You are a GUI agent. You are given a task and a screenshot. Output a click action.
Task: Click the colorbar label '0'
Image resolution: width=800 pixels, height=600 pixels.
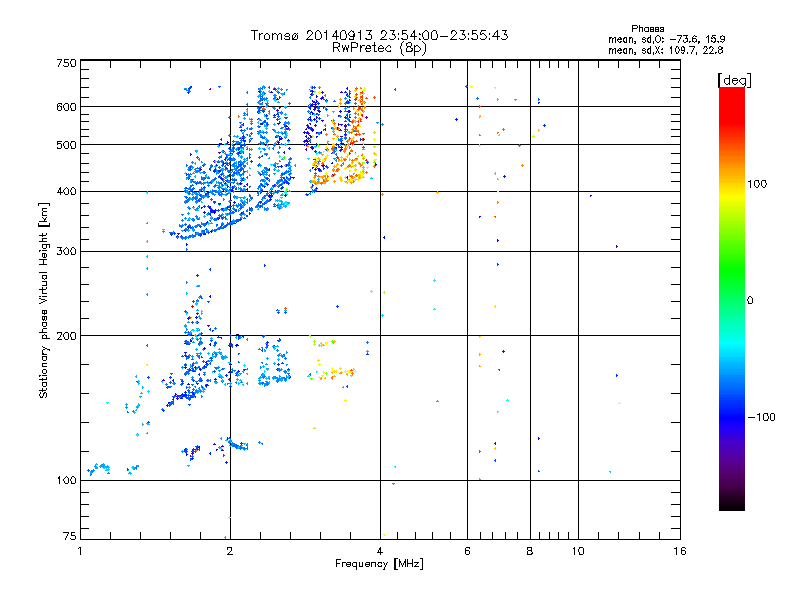pos(750,301)
